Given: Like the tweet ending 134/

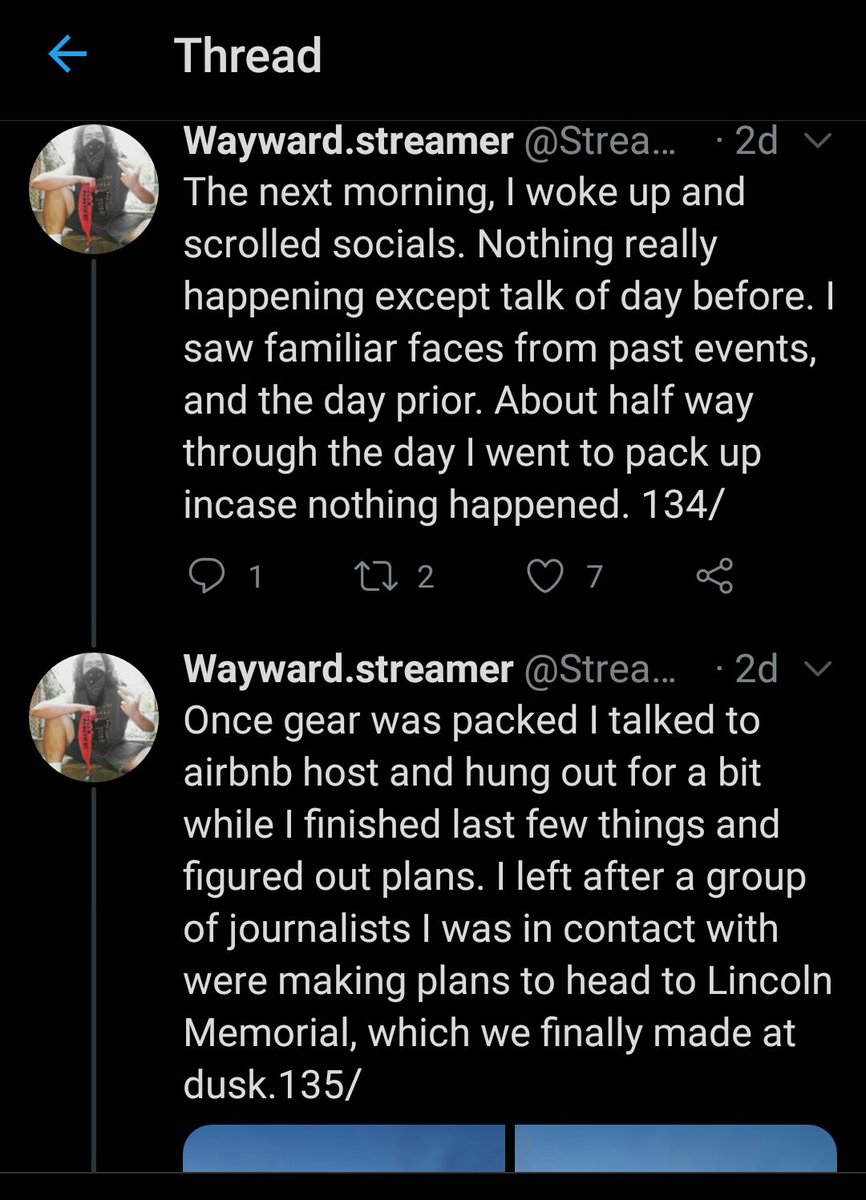Looking at the screenshot, I should [545, 576].
